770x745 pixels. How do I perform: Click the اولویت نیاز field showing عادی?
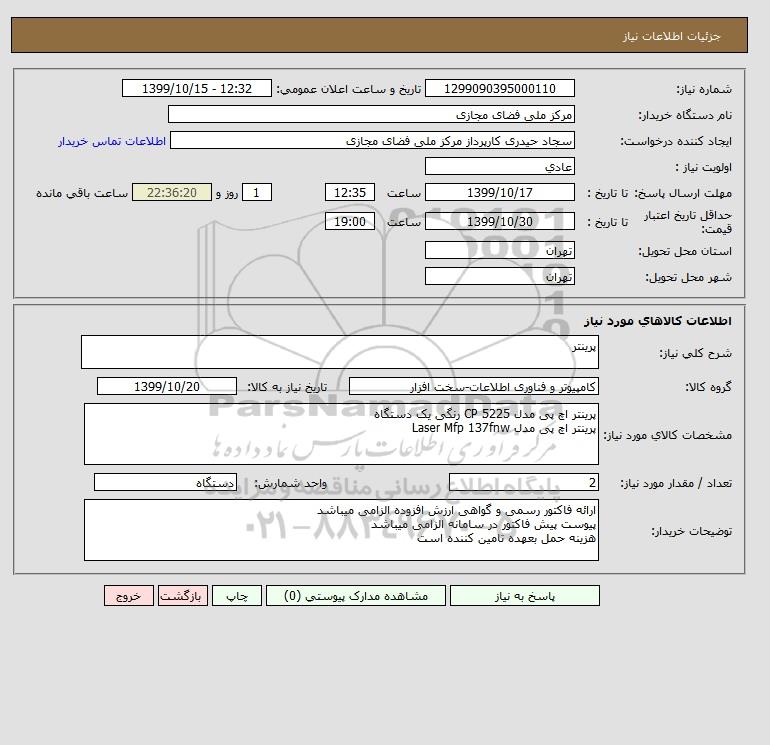tap(499, 166)
